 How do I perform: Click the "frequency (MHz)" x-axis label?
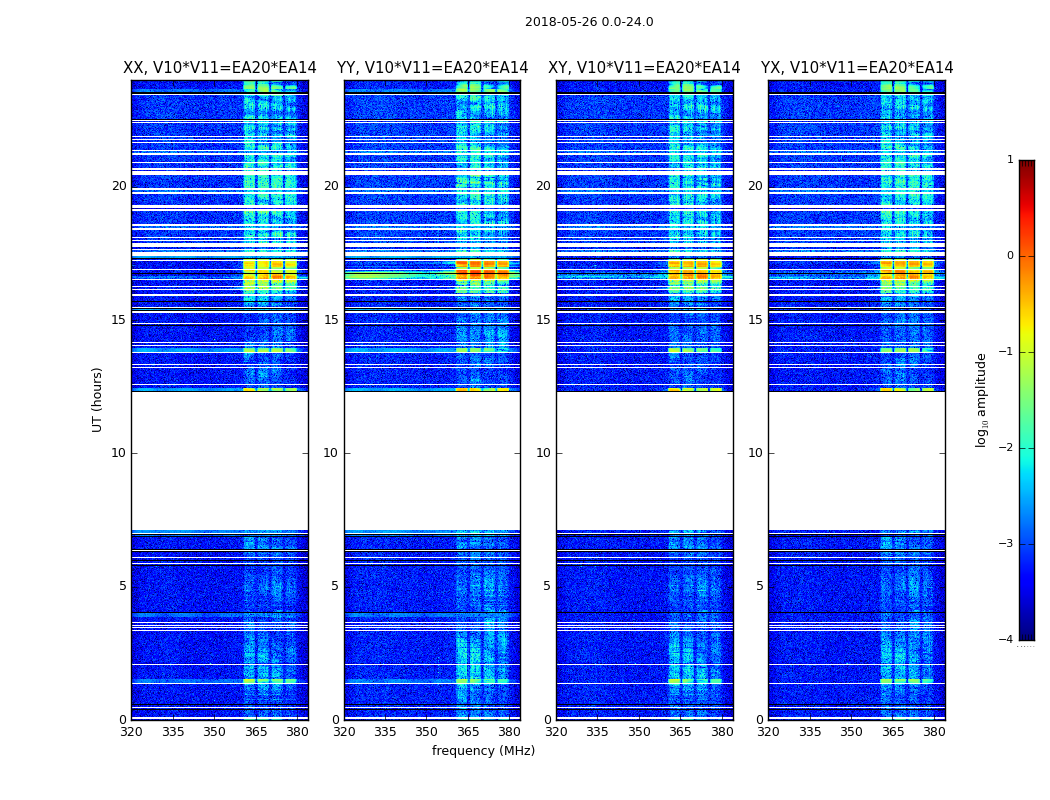coord(483,751)
